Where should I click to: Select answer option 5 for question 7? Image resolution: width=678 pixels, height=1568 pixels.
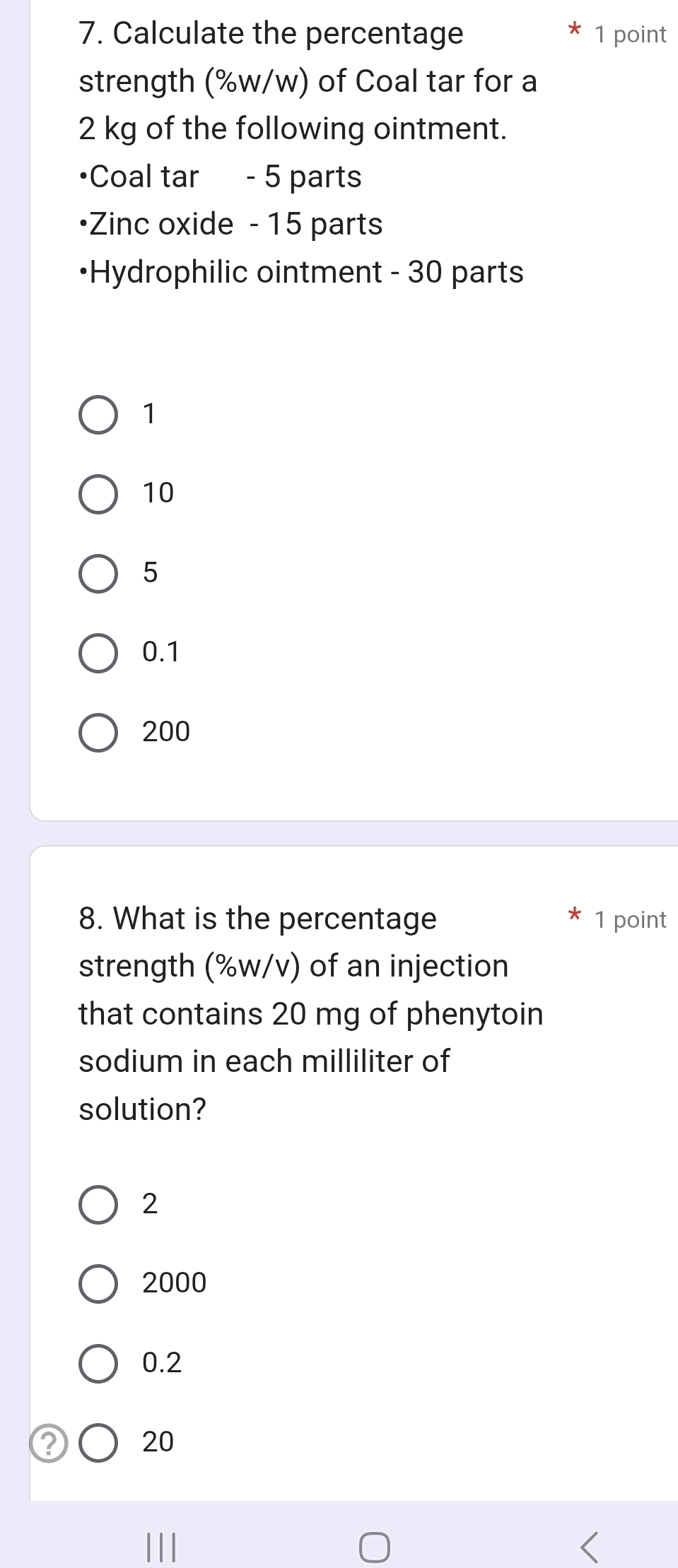(98, 573)
